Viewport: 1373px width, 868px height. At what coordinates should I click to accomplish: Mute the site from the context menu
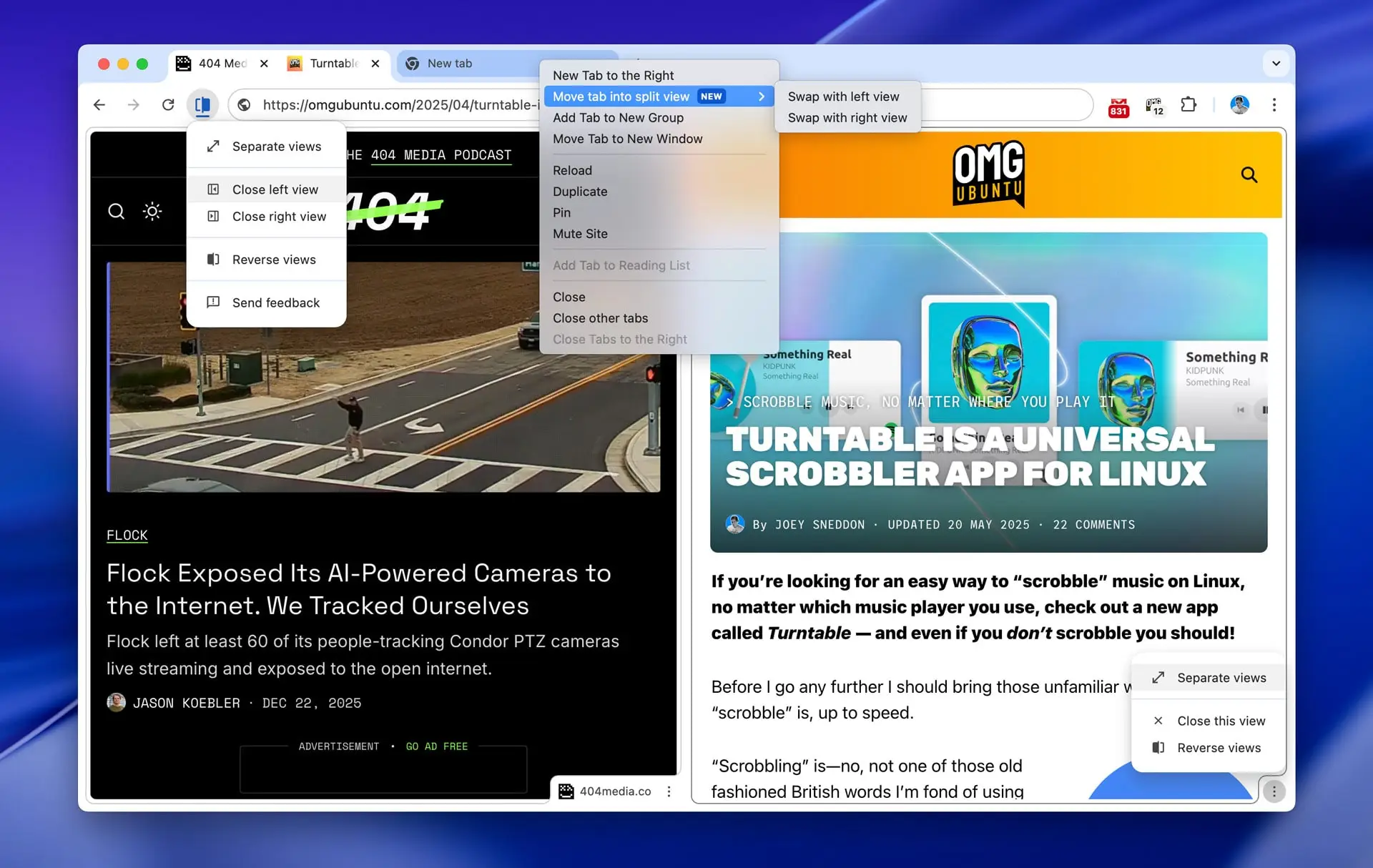(581, 234)
